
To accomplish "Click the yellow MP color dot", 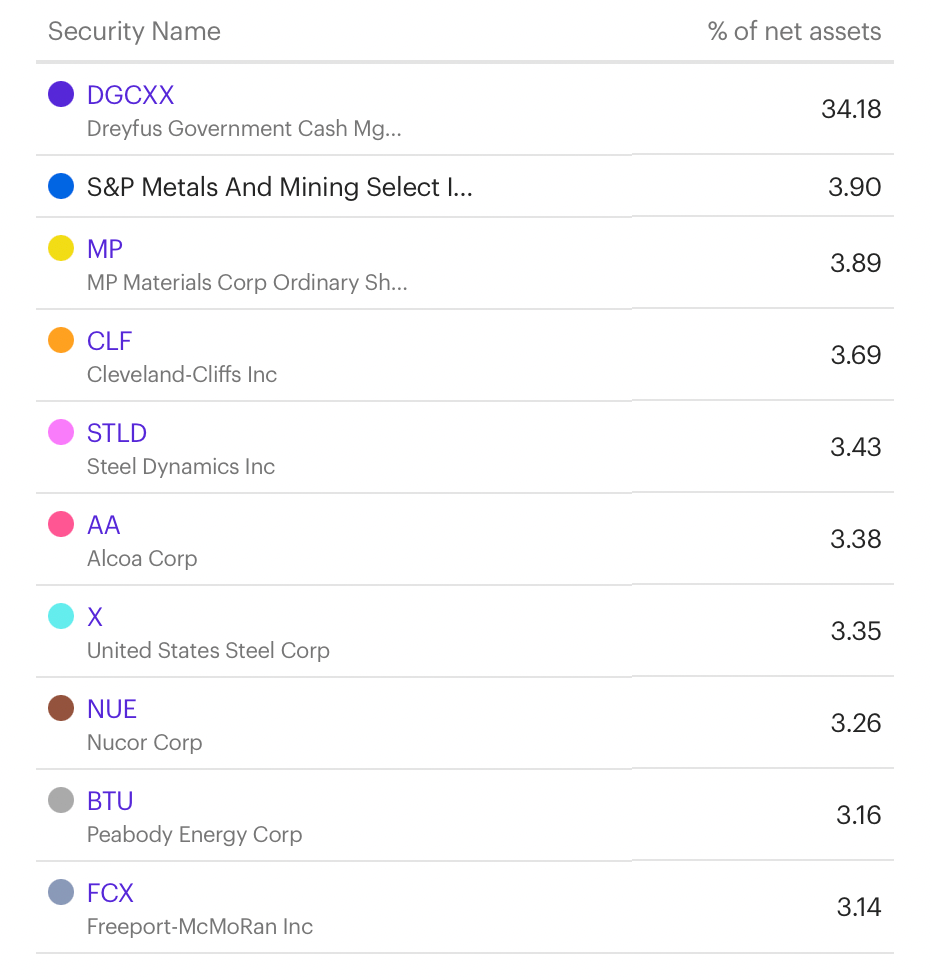I will (x=61, y=248).
